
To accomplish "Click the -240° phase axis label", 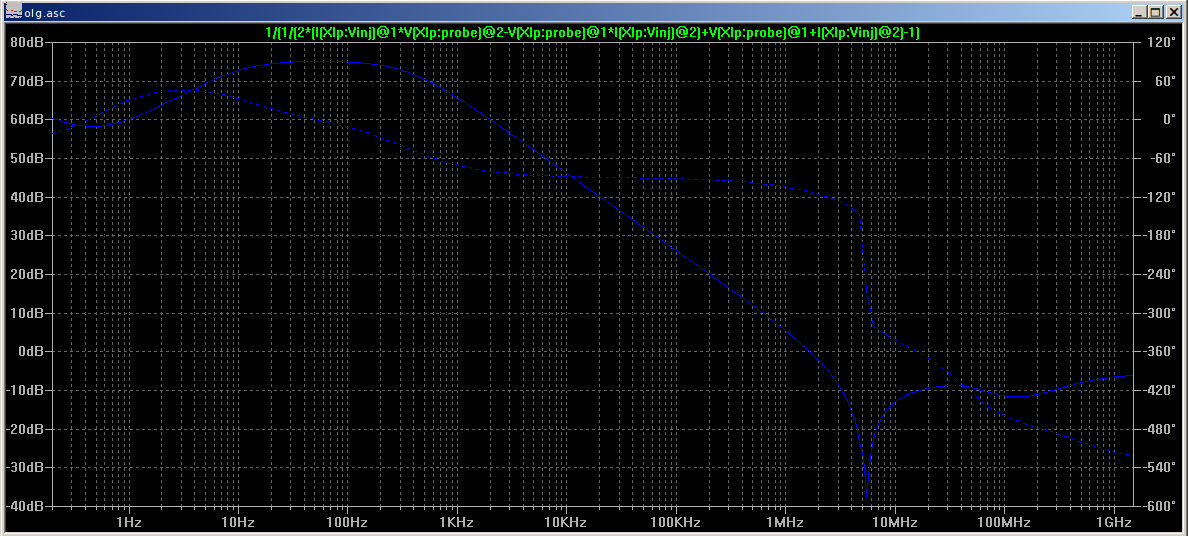I will (x=1160, y=274).
